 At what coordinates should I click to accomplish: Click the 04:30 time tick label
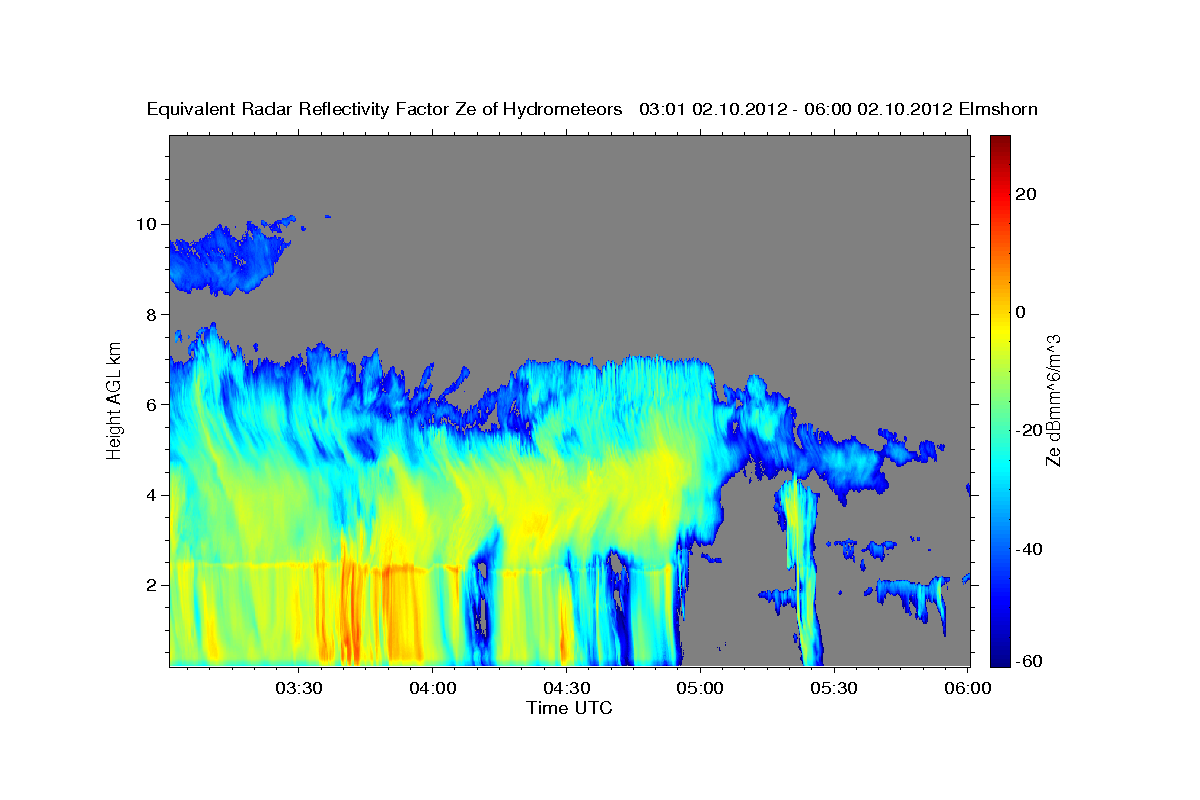[566, 688]
